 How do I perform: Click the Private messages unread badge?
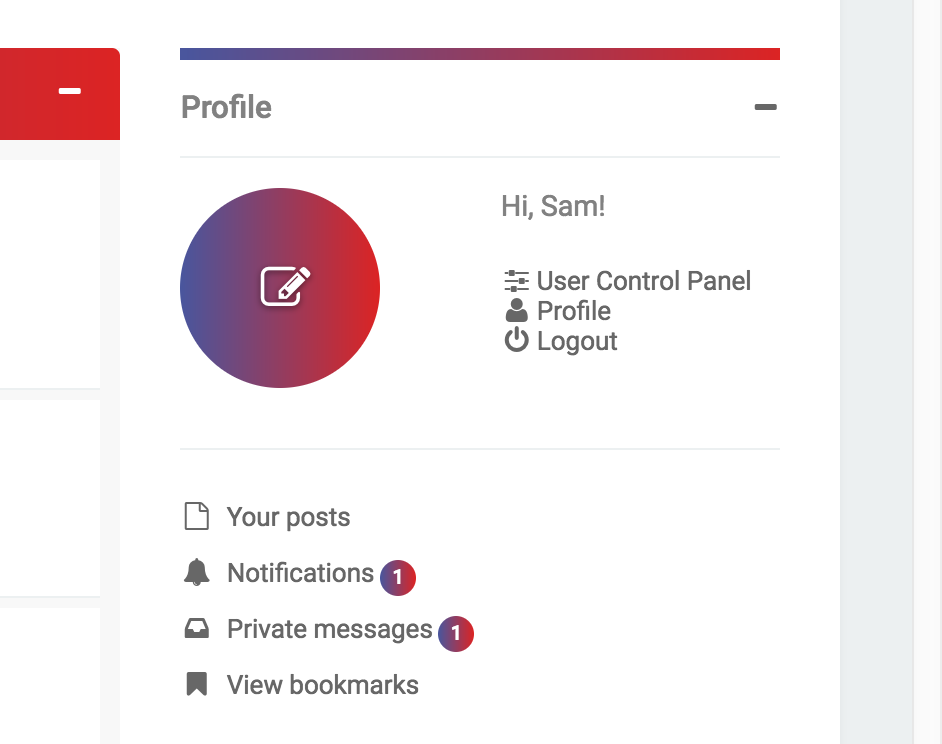click(x=456, y=633)
